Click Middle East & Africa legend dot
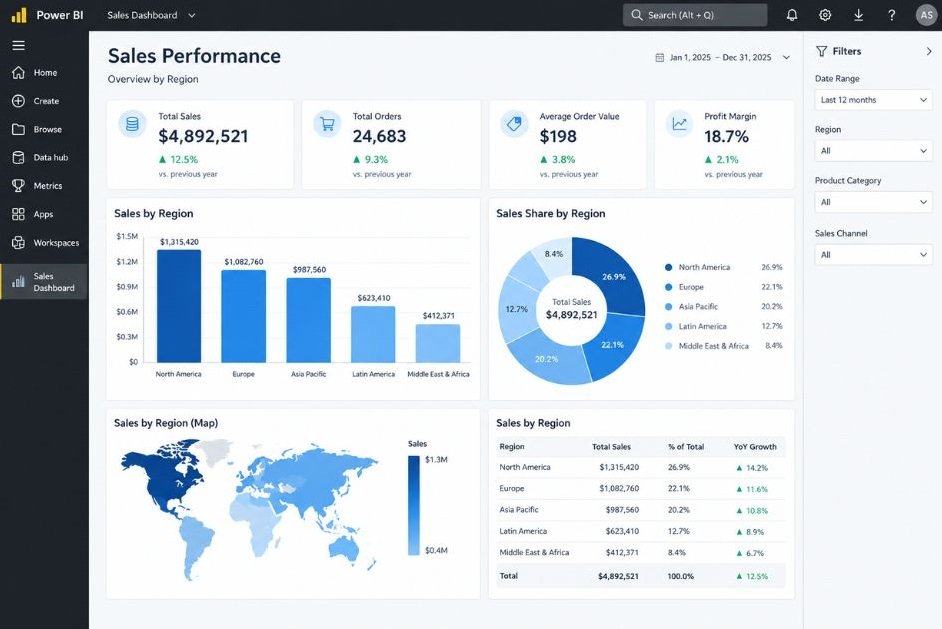This screenshot has width=942, height=629. pyautogui.click(x=669, y=346)
